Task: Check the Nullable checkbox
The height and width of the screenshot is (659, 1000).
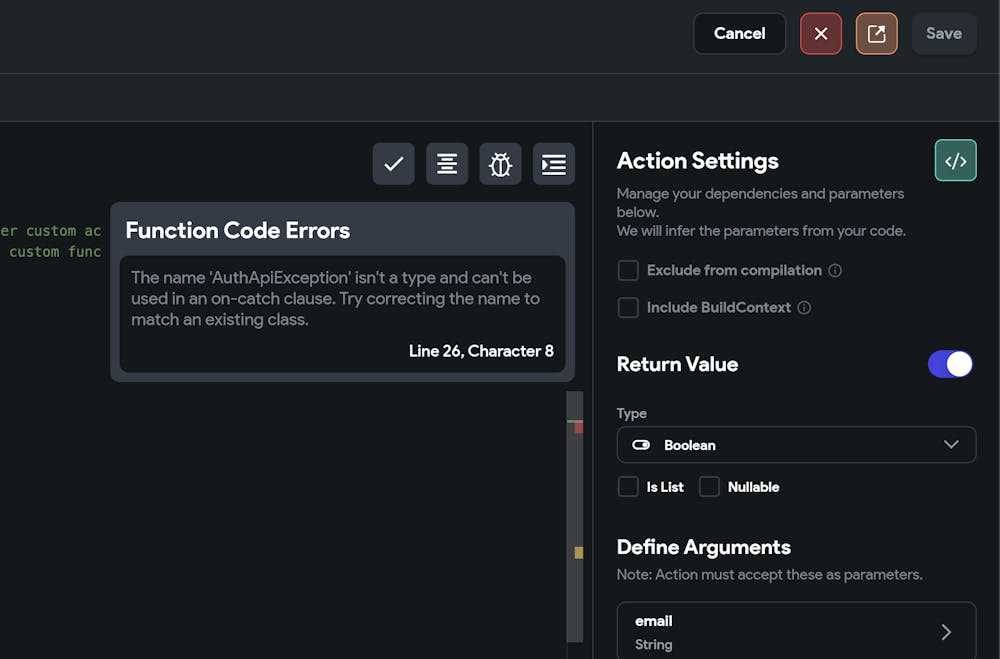Action: coord(709,487)
